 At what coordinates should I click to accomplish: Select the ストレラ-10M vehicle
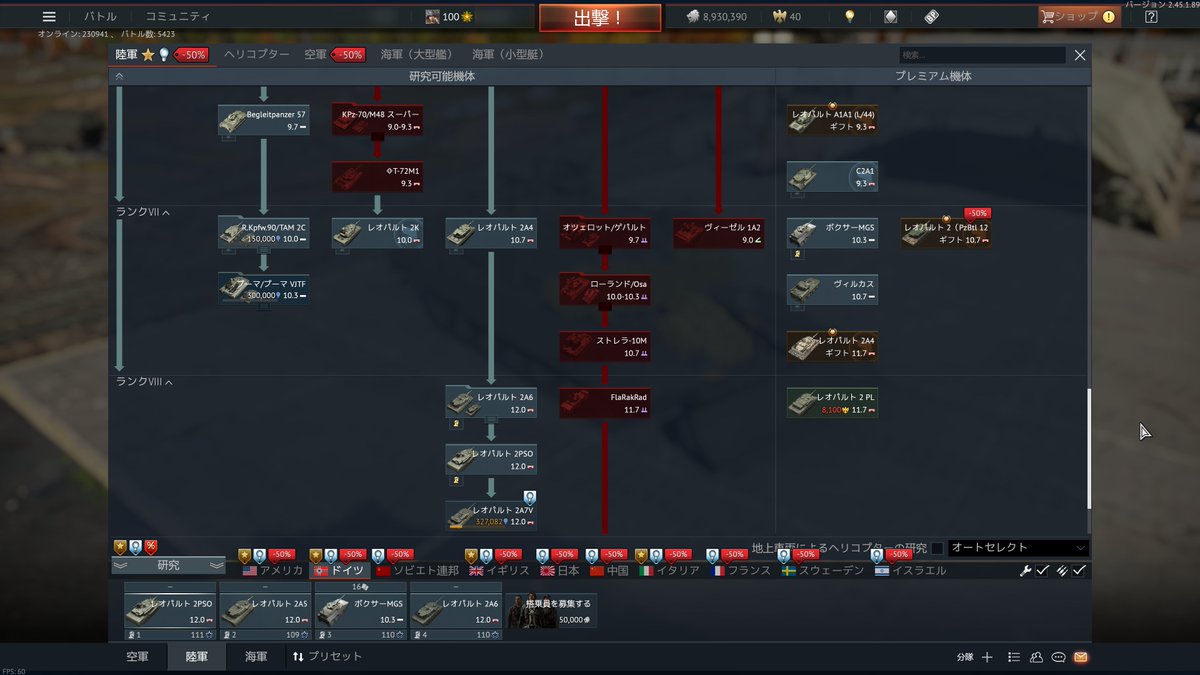(x=605, y=346)
